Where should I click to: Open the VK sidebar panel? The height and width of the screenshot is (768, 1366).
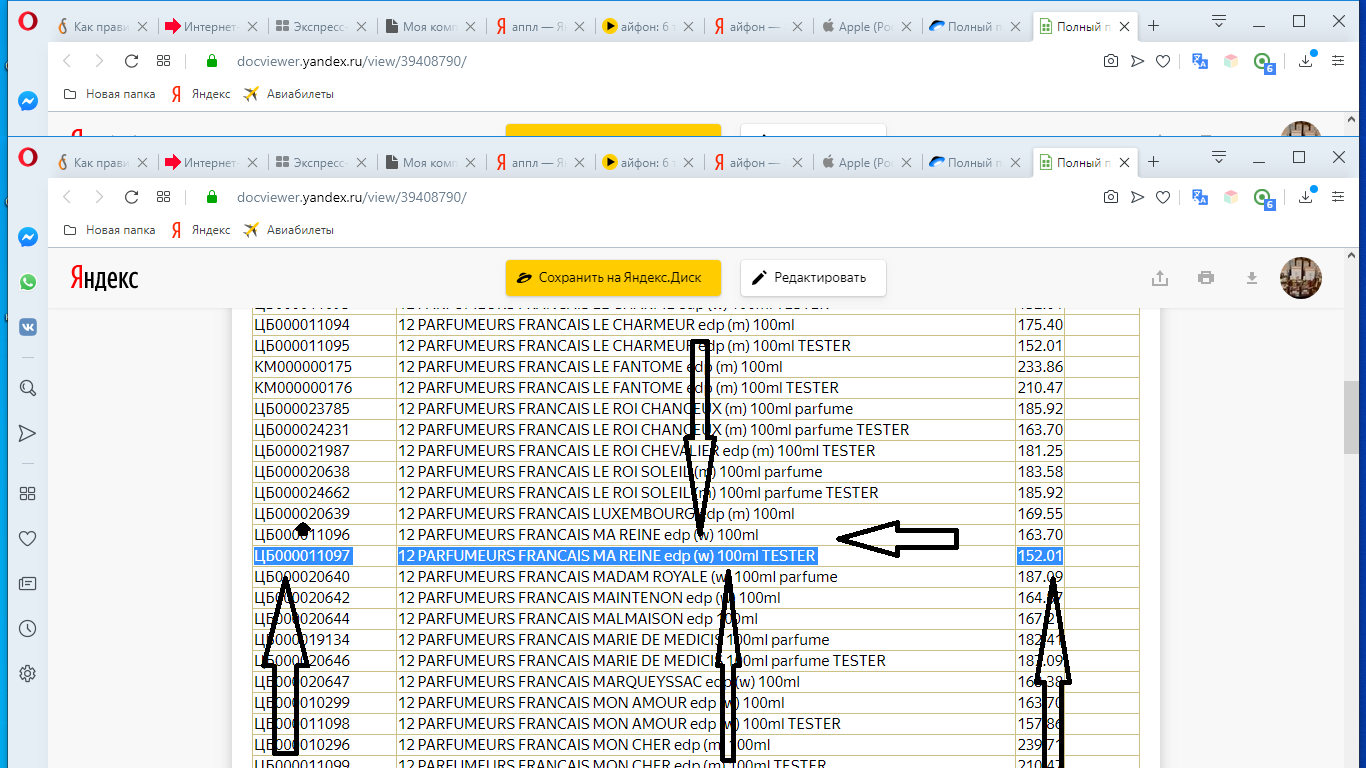pos(28,327)
